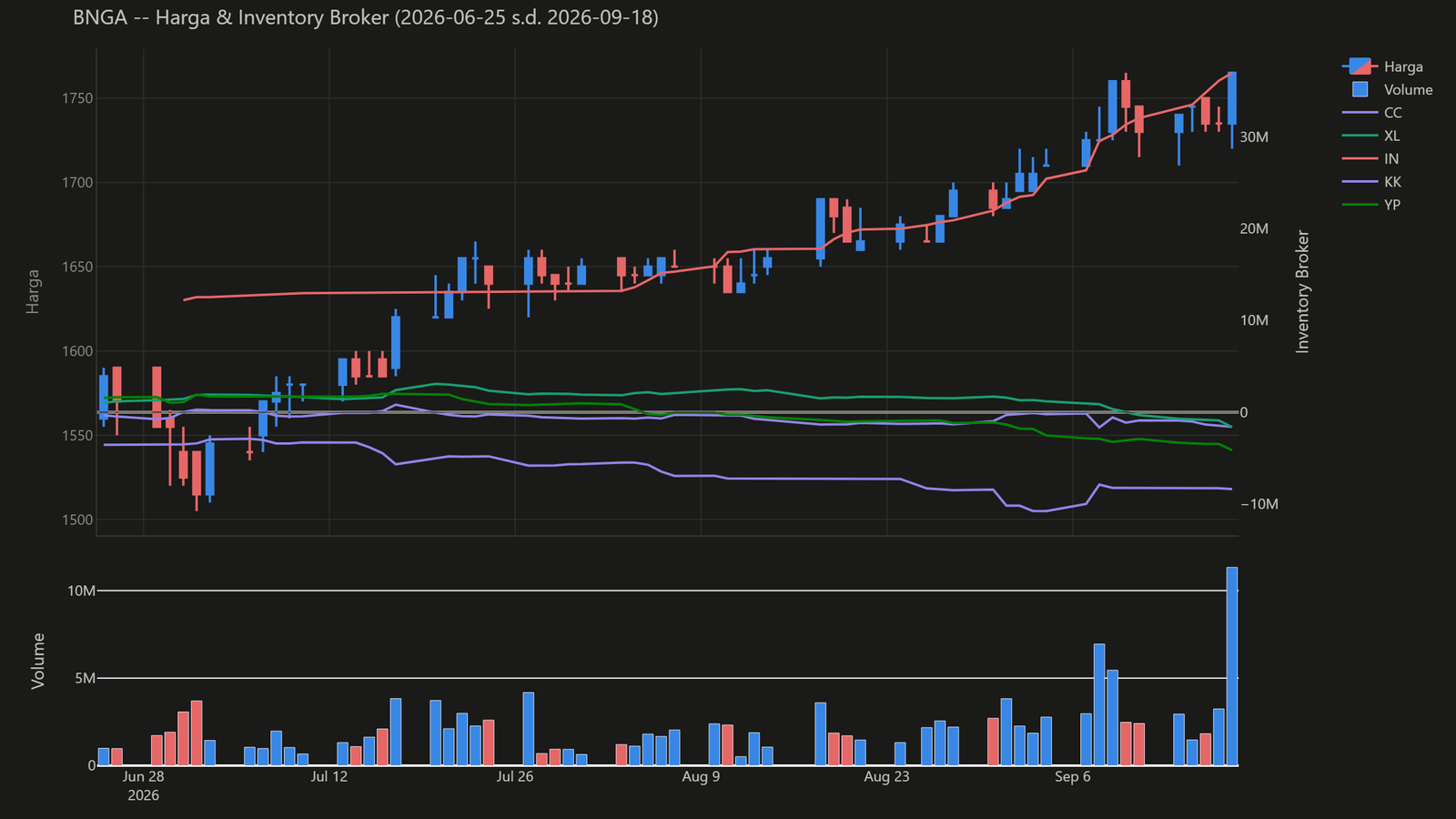Click the 'Aug 9' date tick label
This screenshot has height=819, width=1456.
pyautogui.click(x=701, y=776)
